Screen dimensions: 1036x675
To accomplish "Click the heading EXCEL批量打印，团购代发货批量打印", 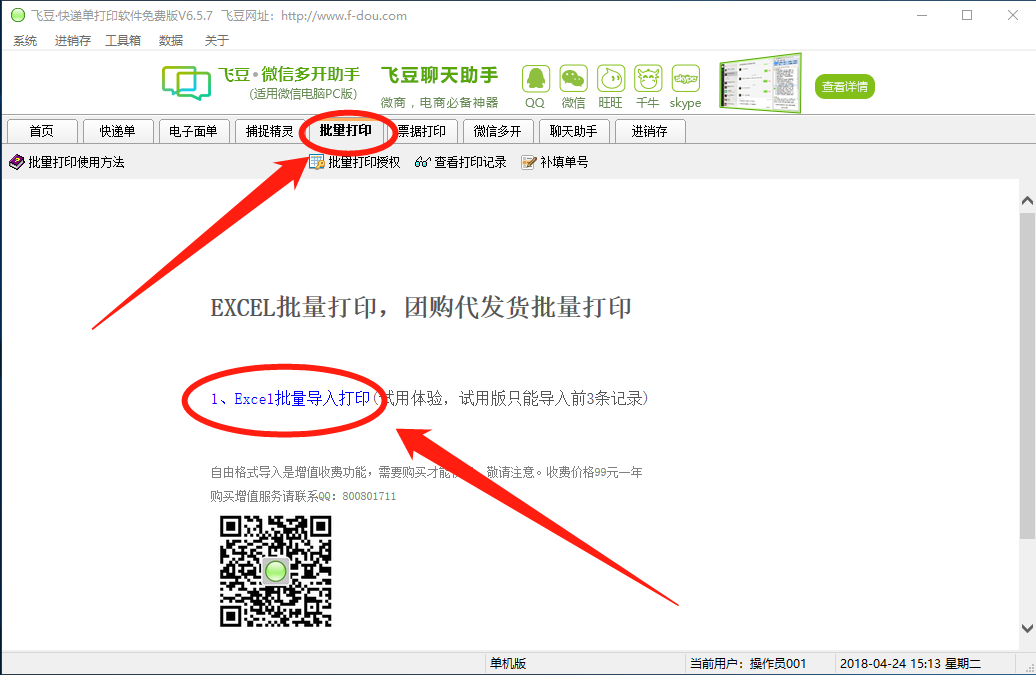I will [x=421, y=308].
